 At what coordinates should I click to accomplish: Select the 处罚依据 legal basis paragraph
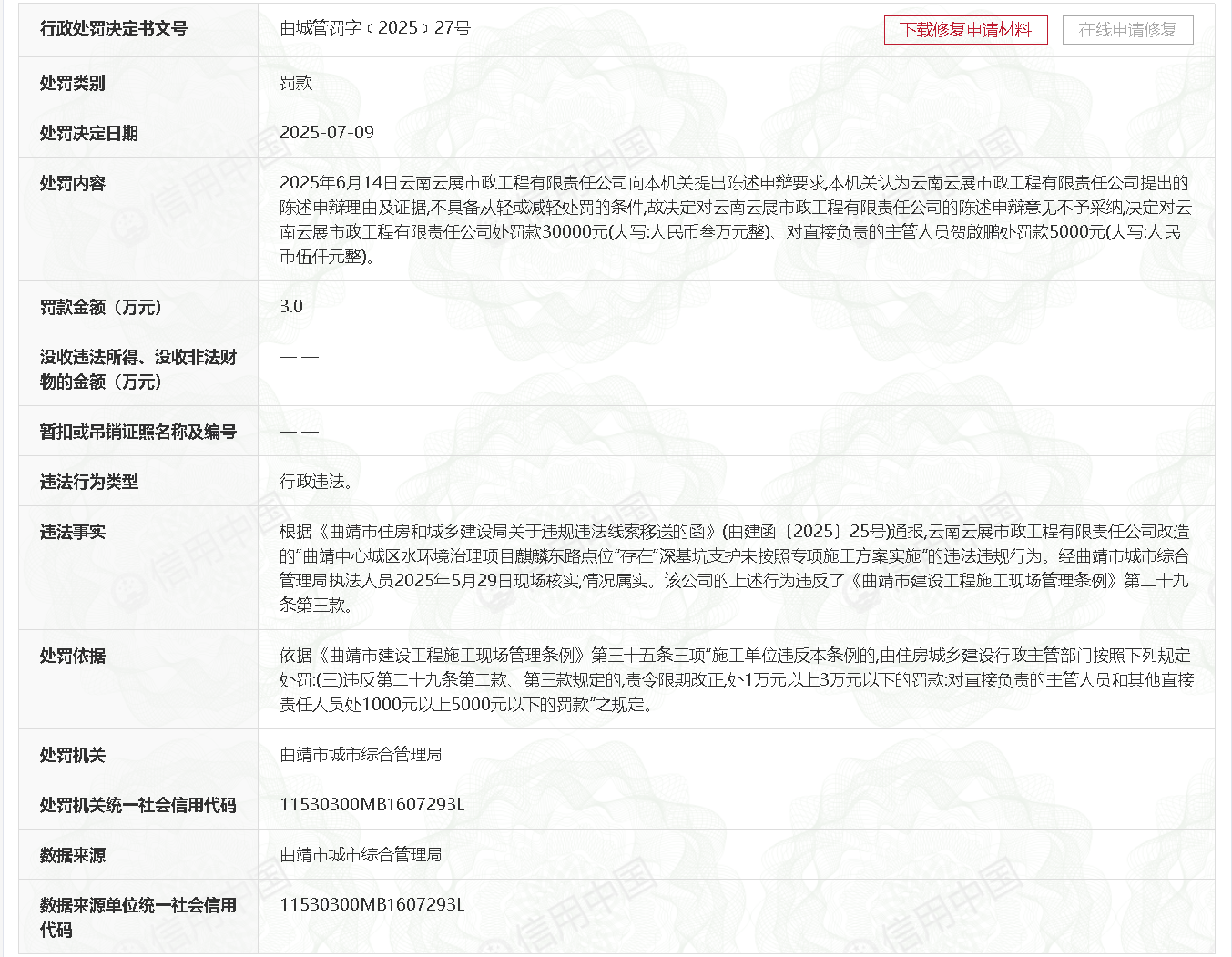(x=735, y=680)
